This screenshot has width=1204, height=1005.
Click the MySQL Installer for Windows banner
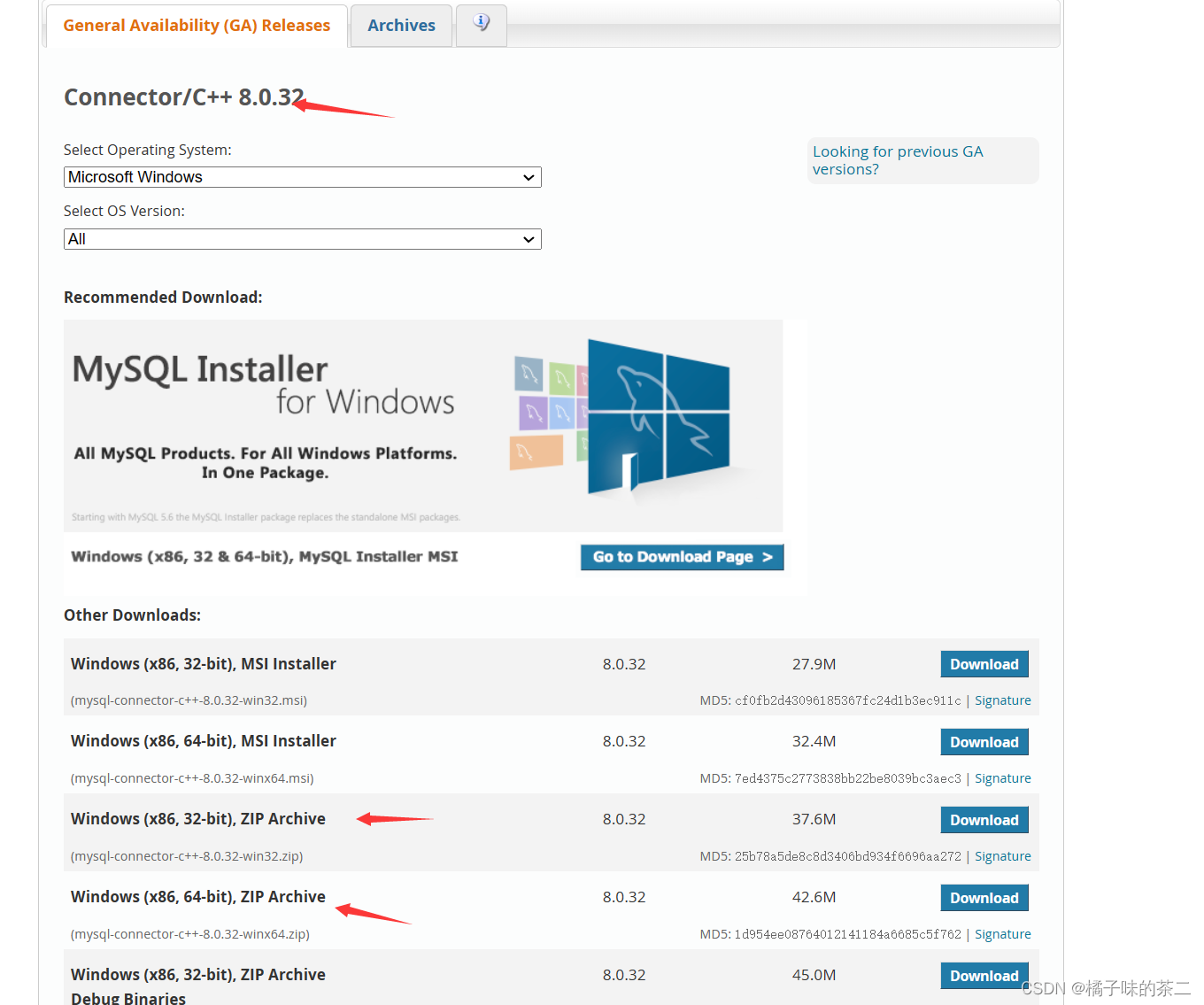[423, 426]
